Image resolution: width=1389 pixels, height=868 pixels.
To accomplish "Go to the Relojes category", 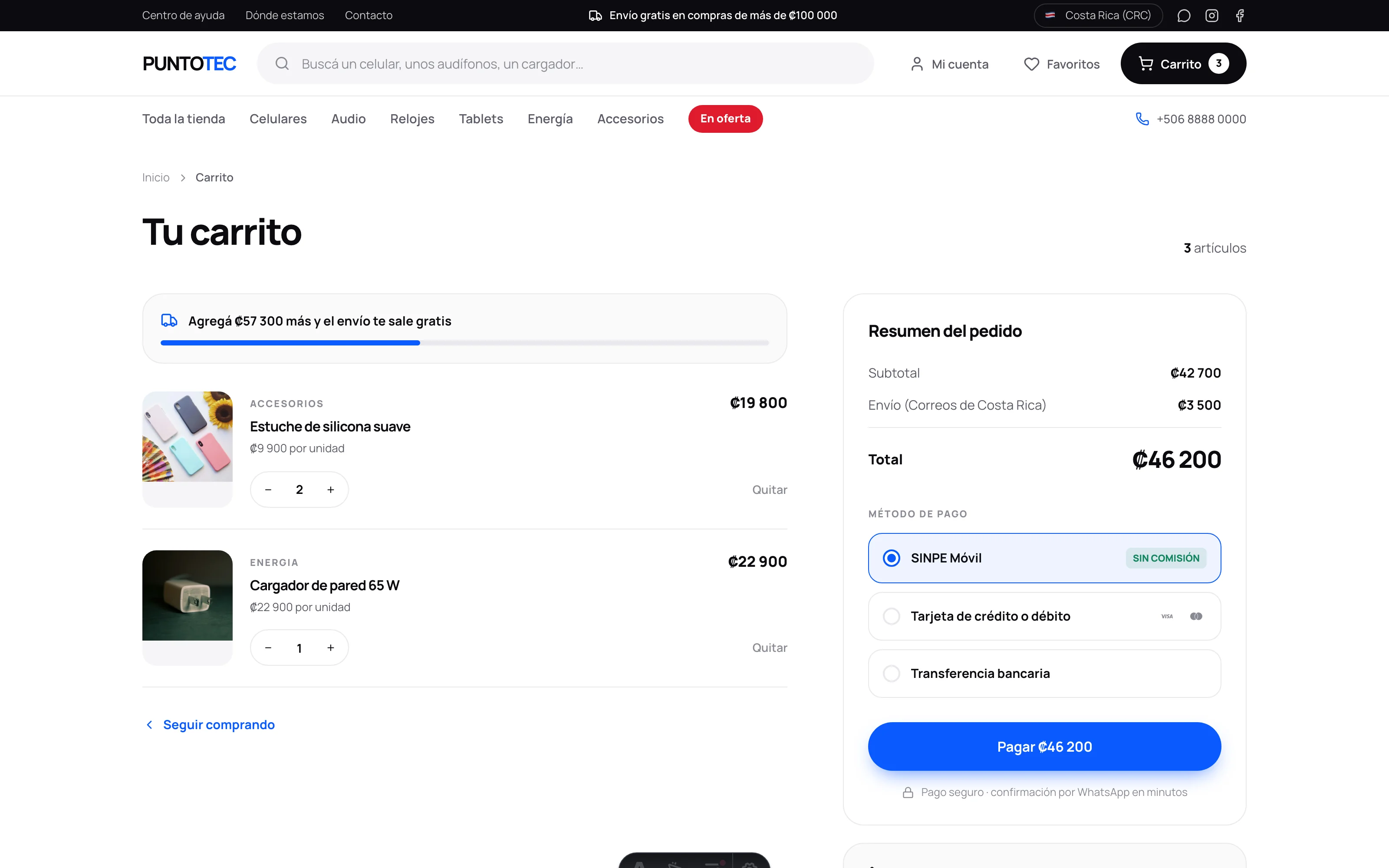I will pos(412,119).
